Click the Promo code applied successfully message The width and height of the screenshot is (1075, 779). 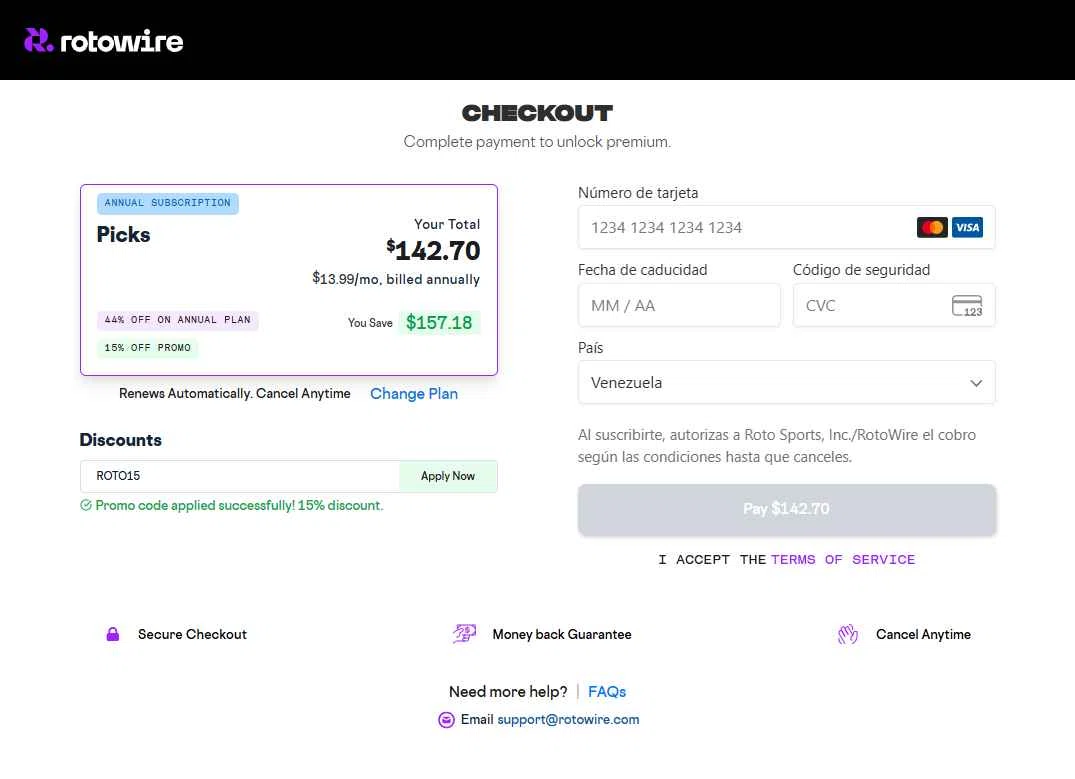[239, 505]
